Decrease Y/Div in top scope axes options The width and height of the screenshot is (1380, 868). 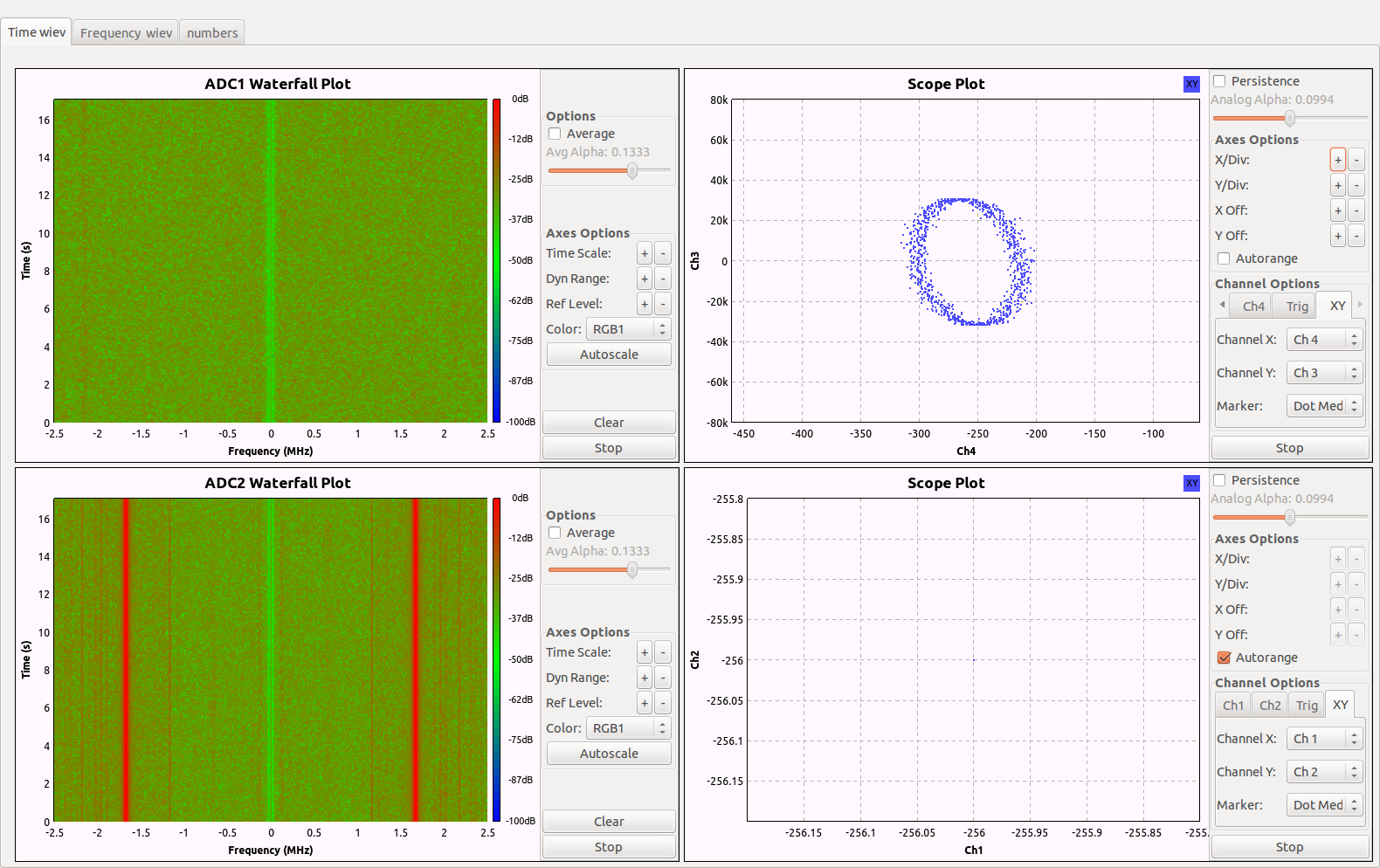(1356, 185)
